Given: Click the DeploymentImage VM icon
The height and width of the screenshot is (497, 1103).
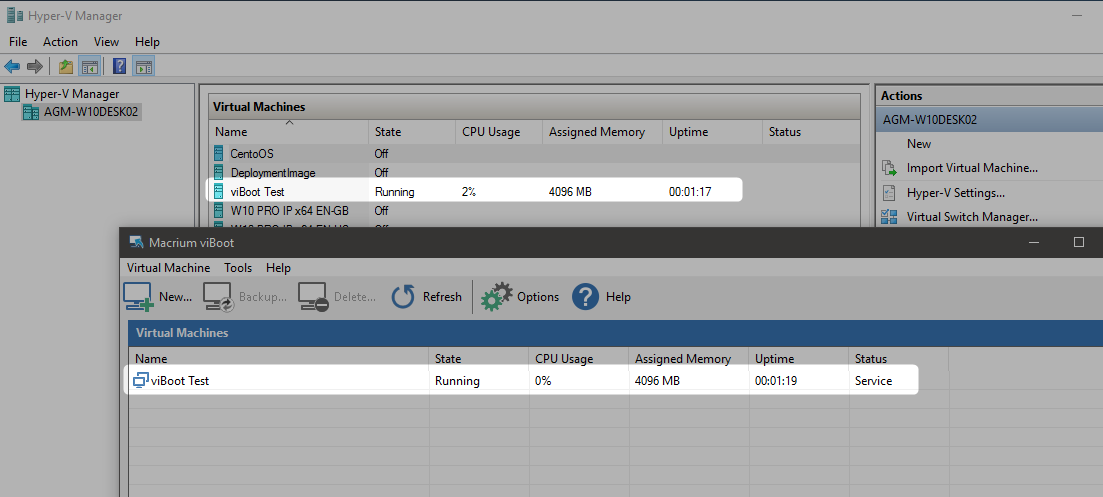Looking at the screenshot, I should click(219, 172).
